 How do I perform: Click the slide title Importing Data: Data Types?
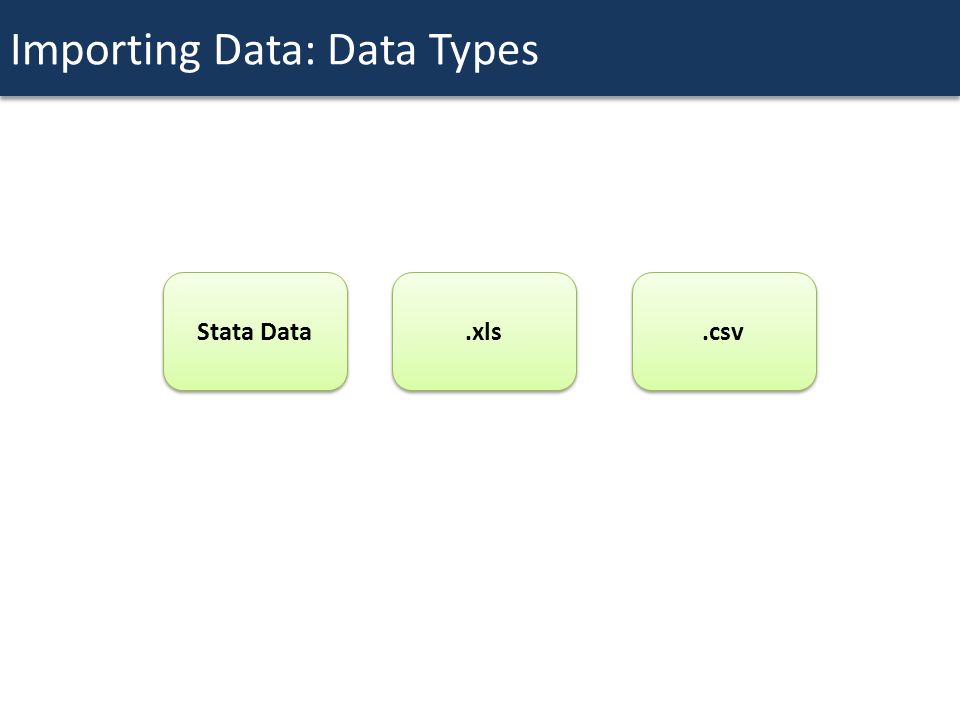tap(274, 50)
